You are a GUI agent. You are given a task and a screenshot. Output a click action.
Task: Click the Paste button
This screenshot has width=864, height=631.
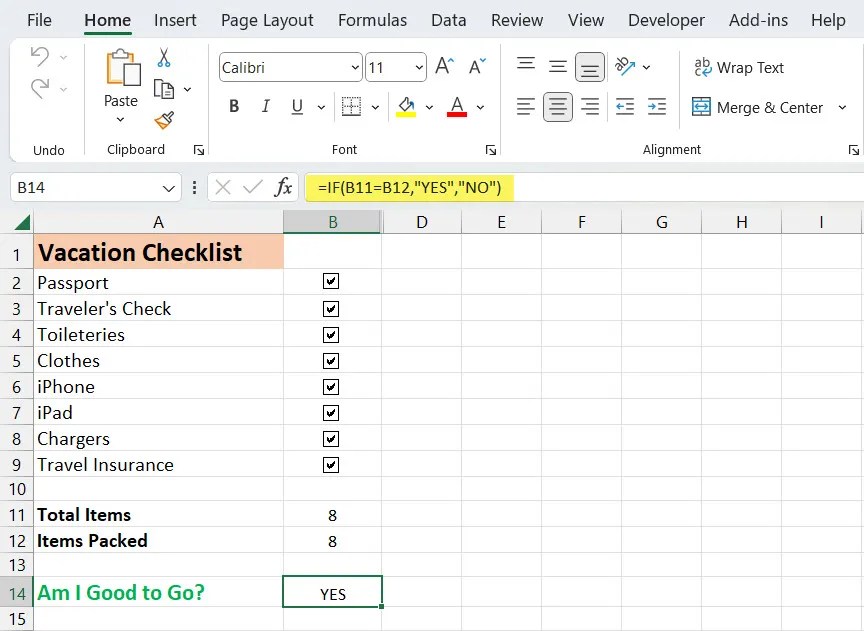(120, 85)
